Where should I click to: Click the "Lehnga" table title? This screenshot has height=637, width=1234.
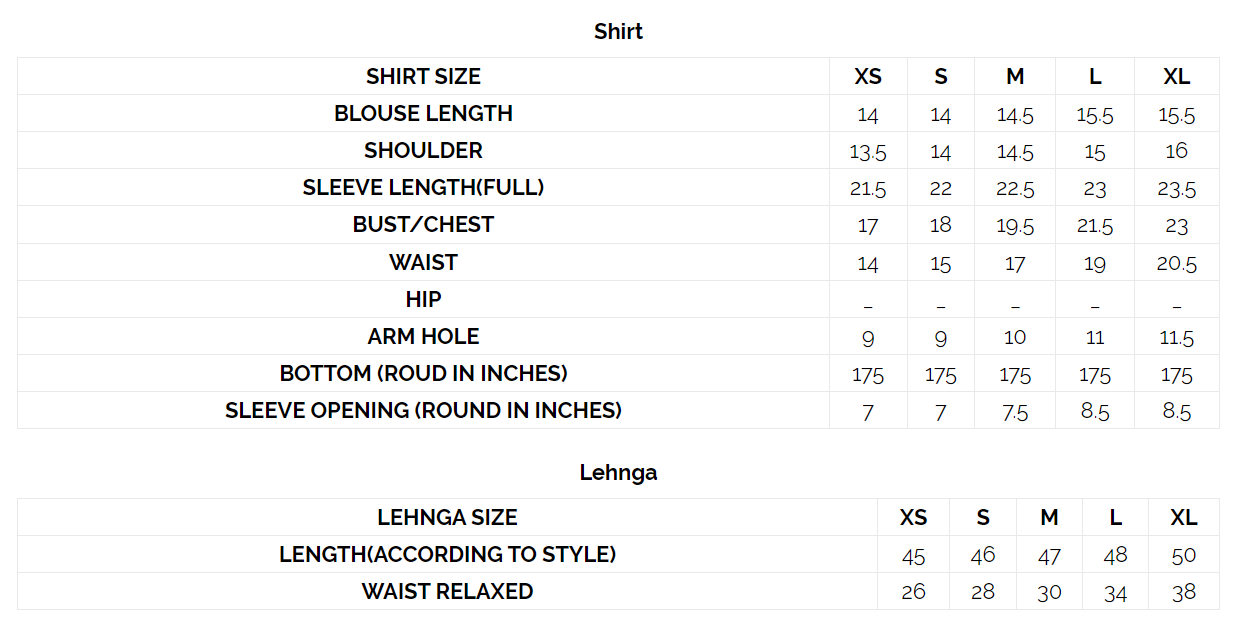618,472
